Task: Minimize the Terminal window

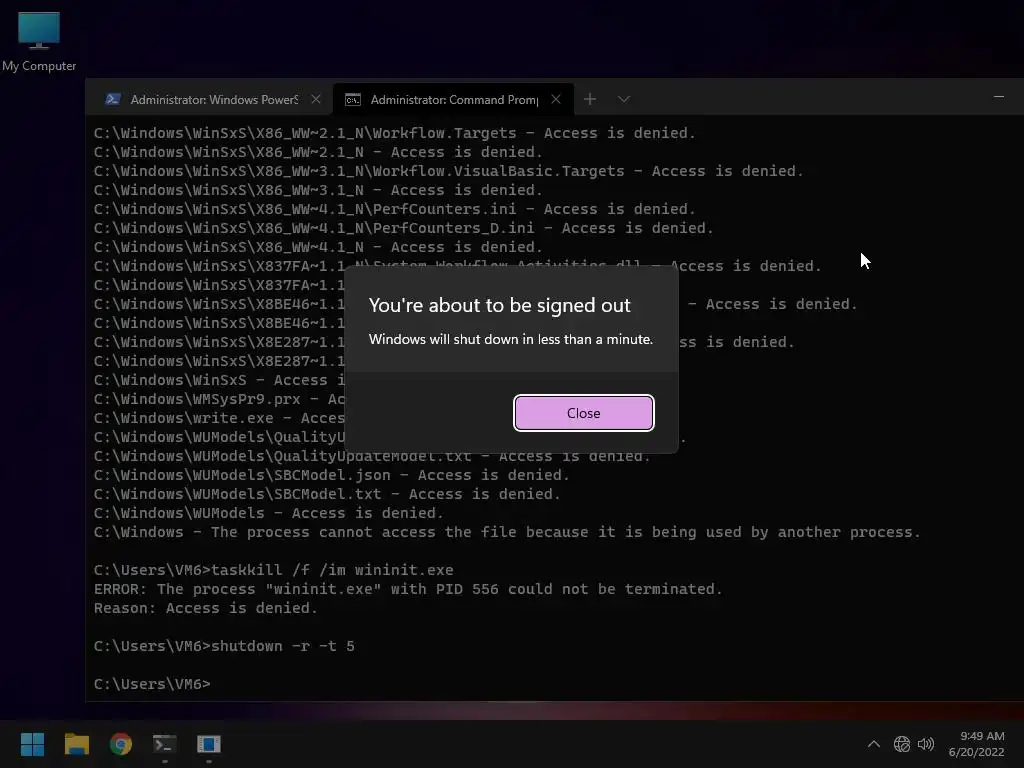Action: click(999, 97)
